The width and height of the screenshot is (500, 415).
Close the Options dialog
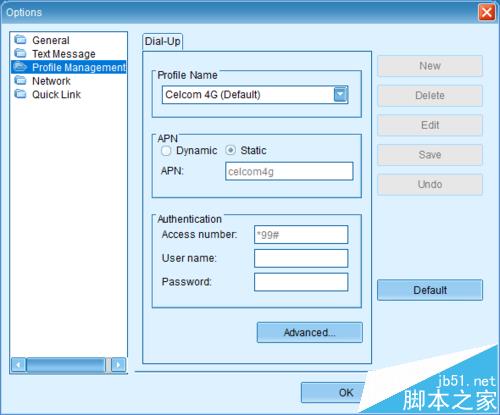click(486, 13)
